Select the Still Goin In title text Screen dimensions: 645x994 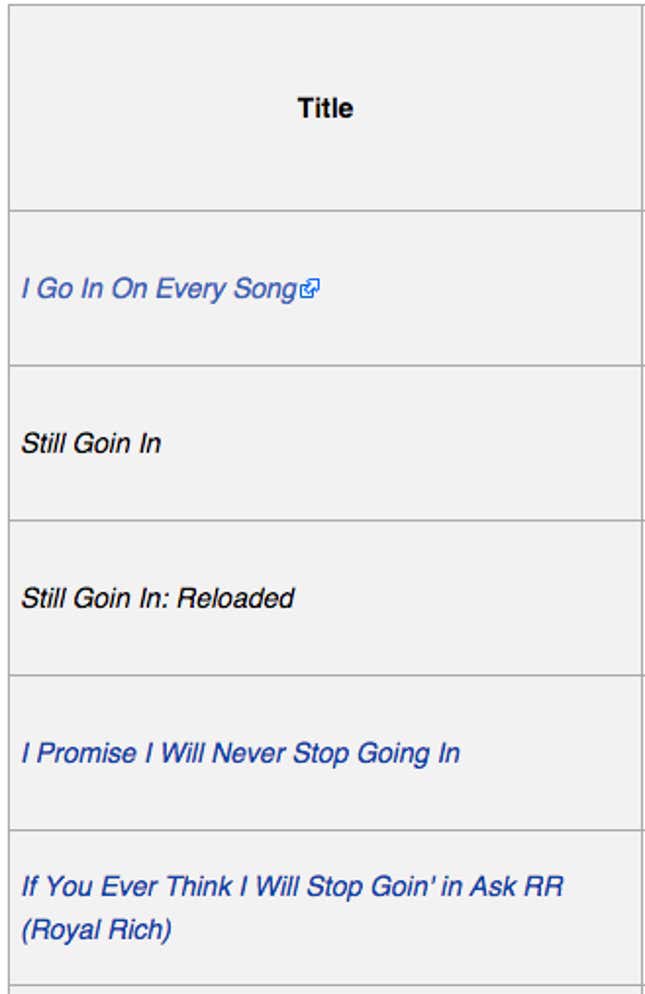[x=91, y=443]
